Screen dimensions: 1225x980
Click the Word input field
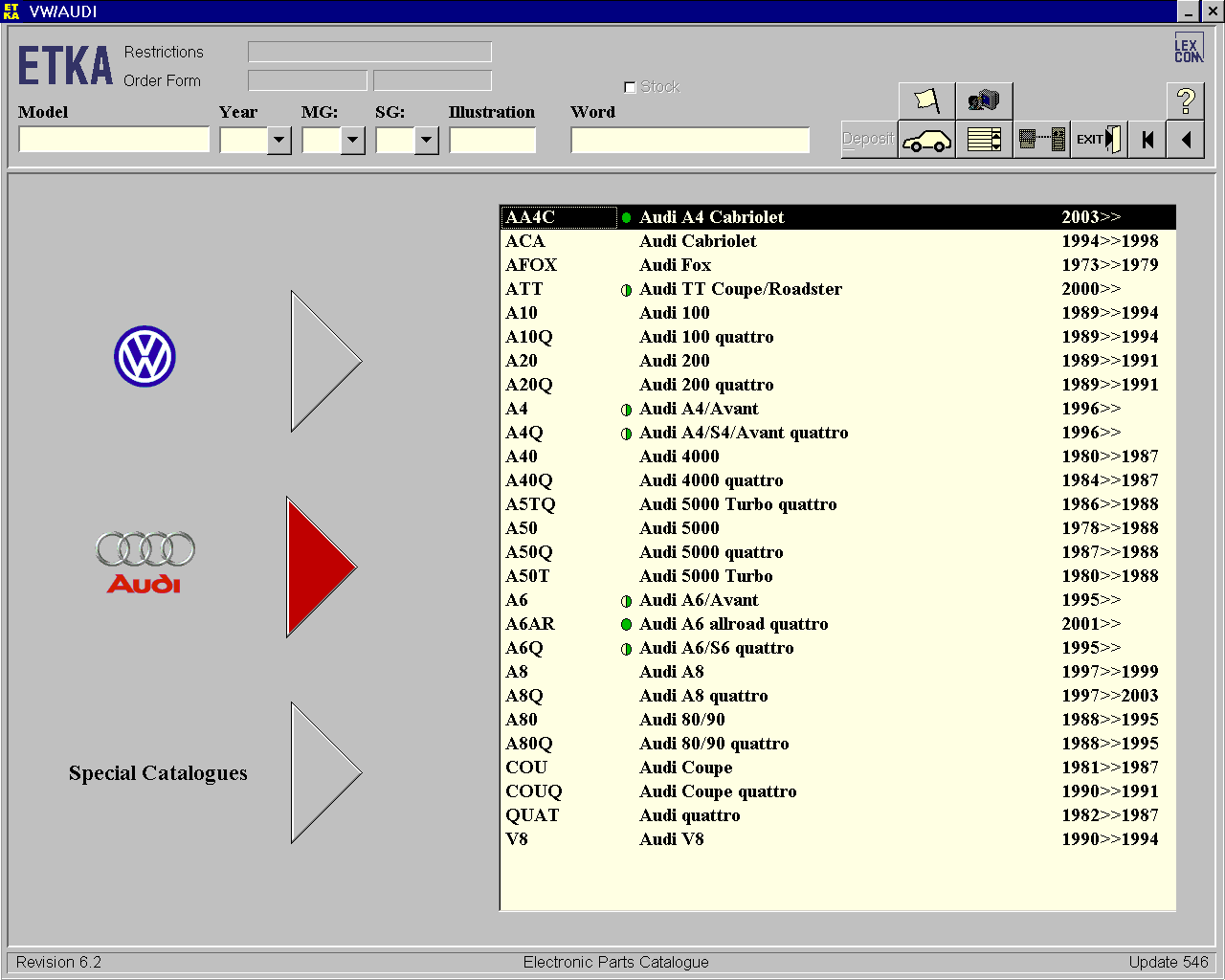[690, 140]
